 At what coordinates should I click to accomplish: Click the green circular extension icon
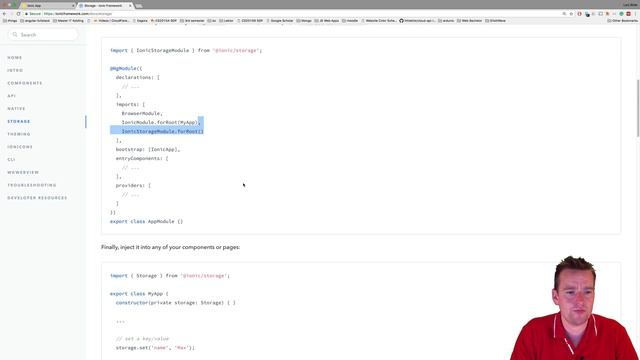[621, 14]
